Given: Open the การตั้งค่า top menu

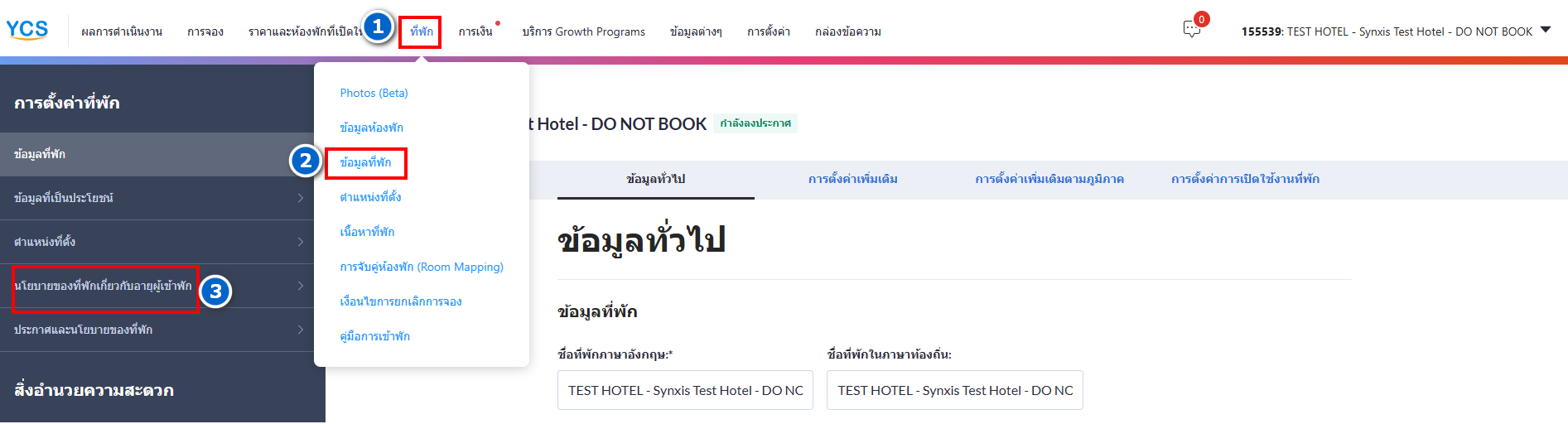Looking at the screenshot, I should pos(769,31).
